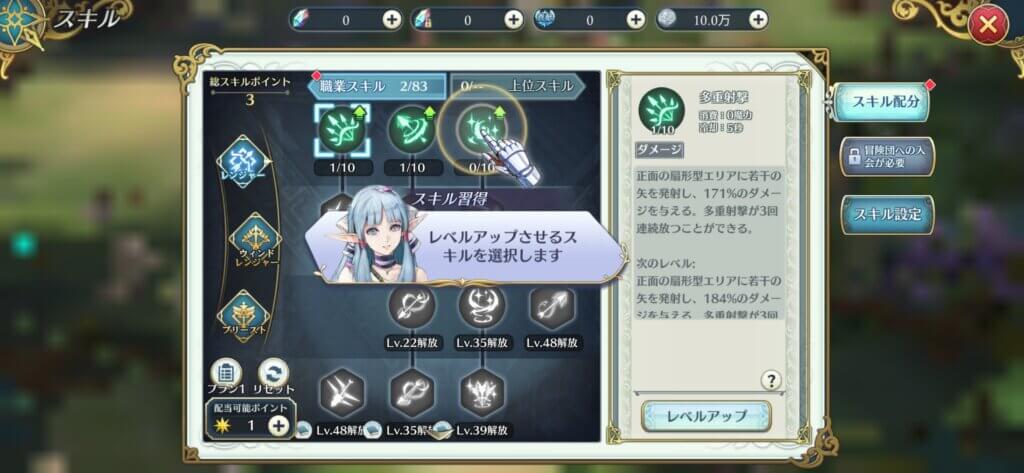Switch to the 上位スキル tab
The height and width of the screenshot is (473, 1024).
point(517,86)
